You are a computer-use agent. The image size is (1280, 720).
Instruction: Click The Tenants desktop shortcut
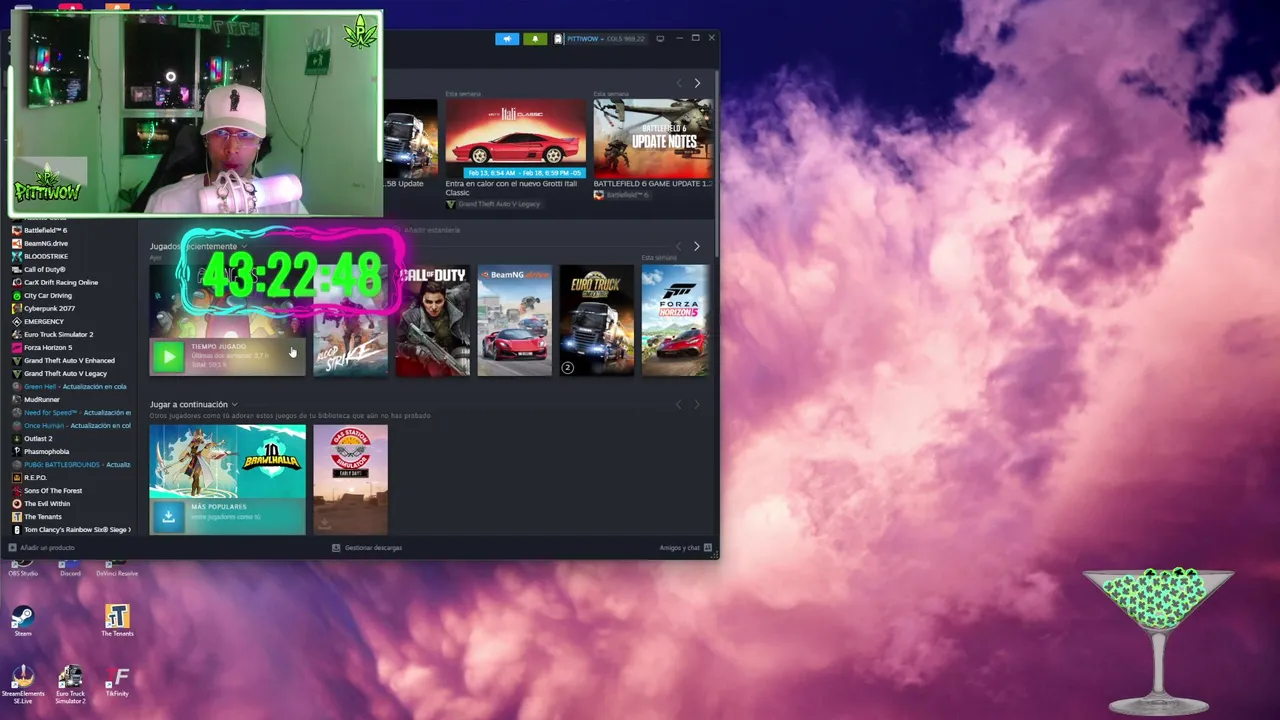click(117, 620)
